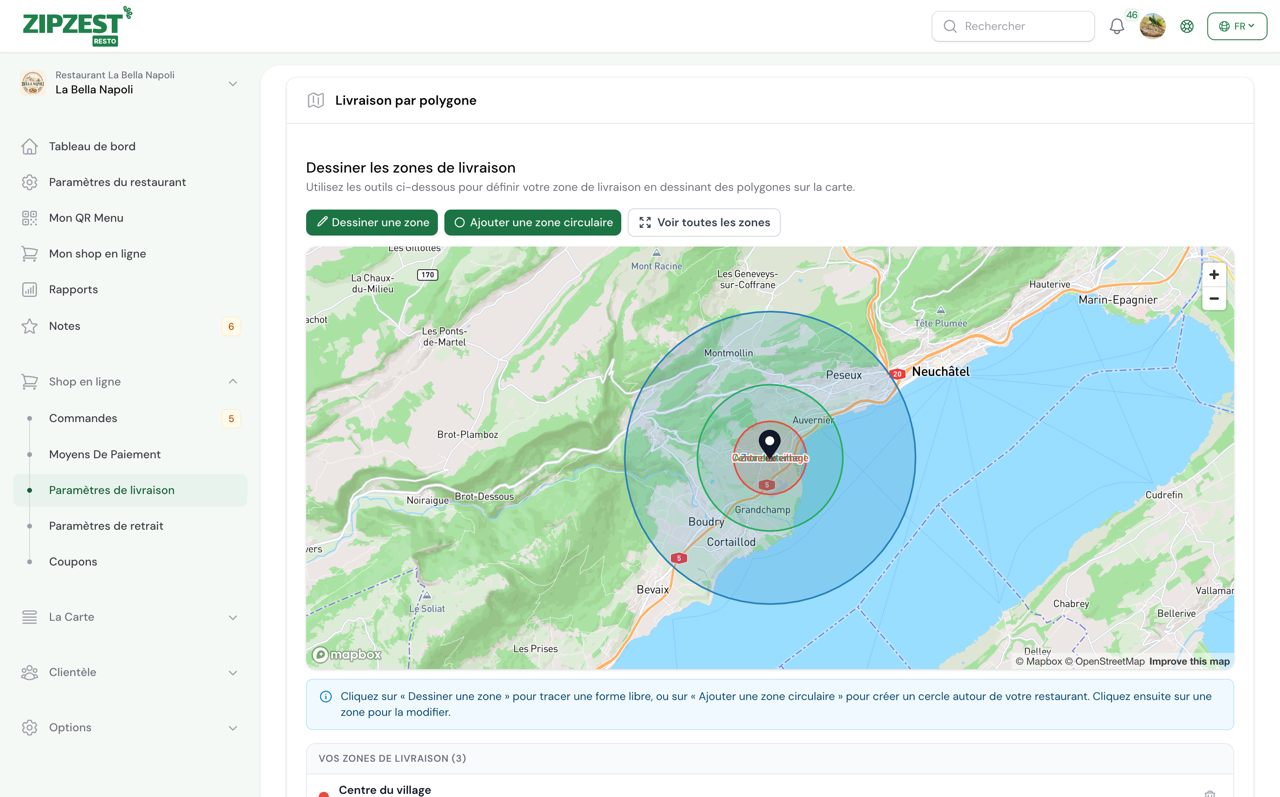Open Paramètres de retrait
1280x797 pixels.
point(106,526)
